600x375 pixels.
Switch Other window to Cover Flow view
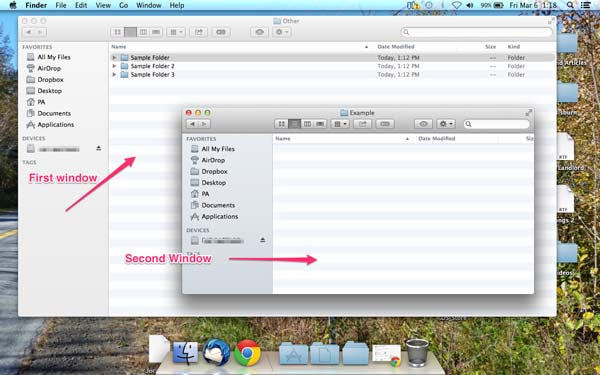click(156, 32)
